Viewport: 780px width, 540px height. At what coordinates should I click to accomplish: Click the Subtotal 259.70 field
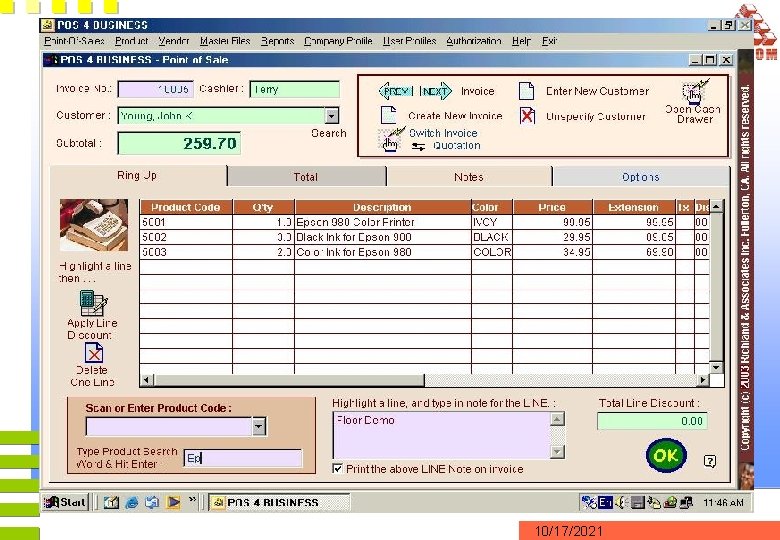179,144
